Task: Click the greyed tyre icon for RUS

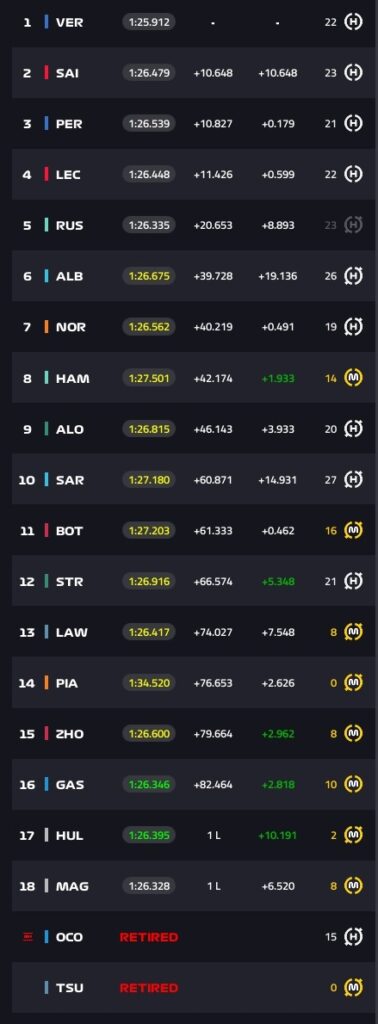Action: pyautogui.click(x=353, y=225)
